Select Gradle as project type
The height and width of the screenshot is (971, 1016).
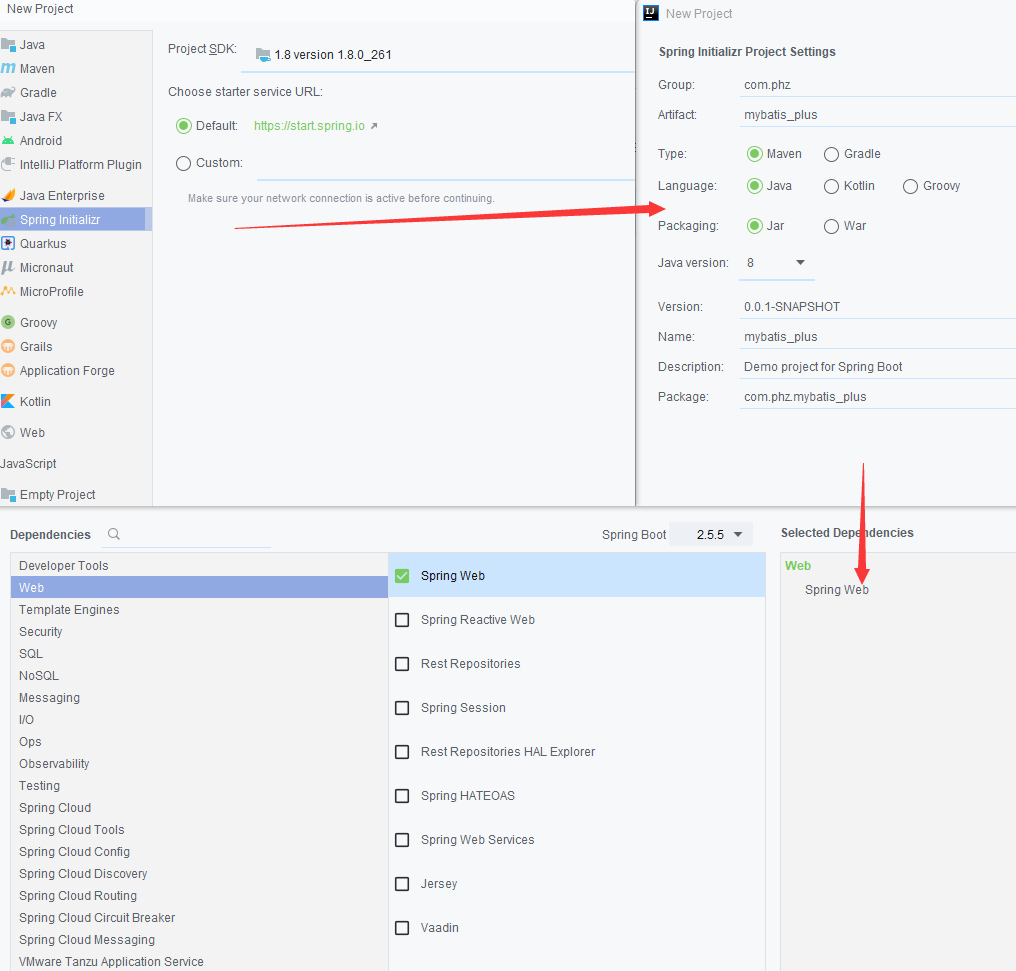click(x=831, y=154)
